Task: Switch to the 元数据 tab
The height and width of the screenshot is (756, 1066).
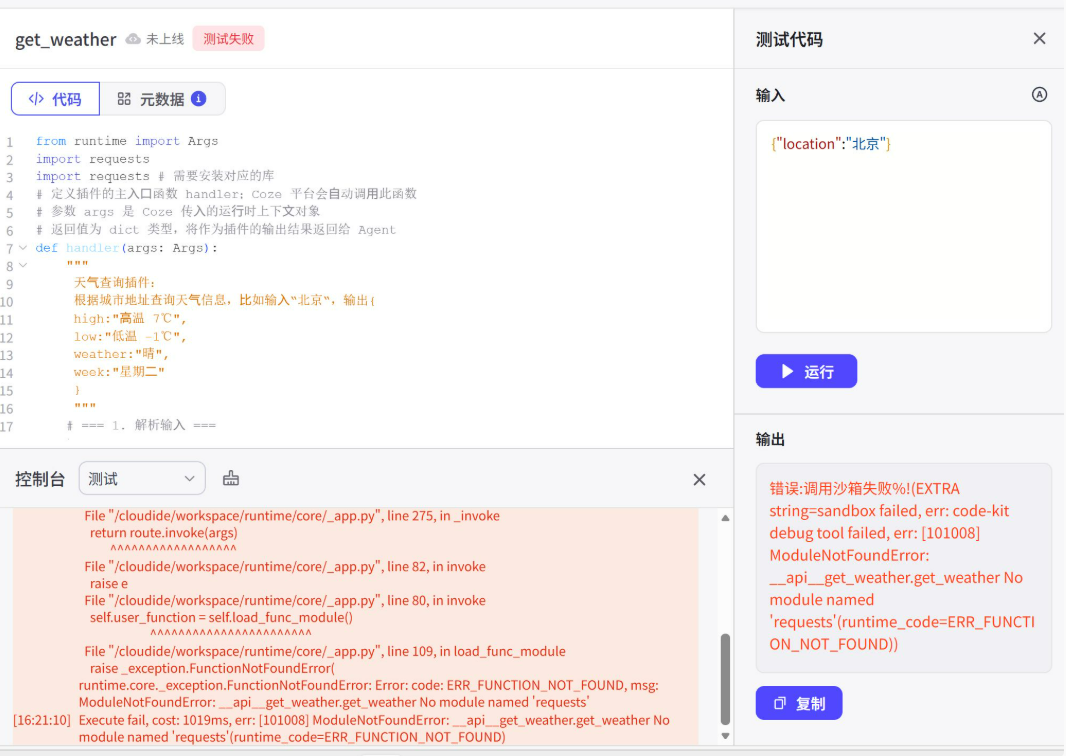Action: point(162,99)
